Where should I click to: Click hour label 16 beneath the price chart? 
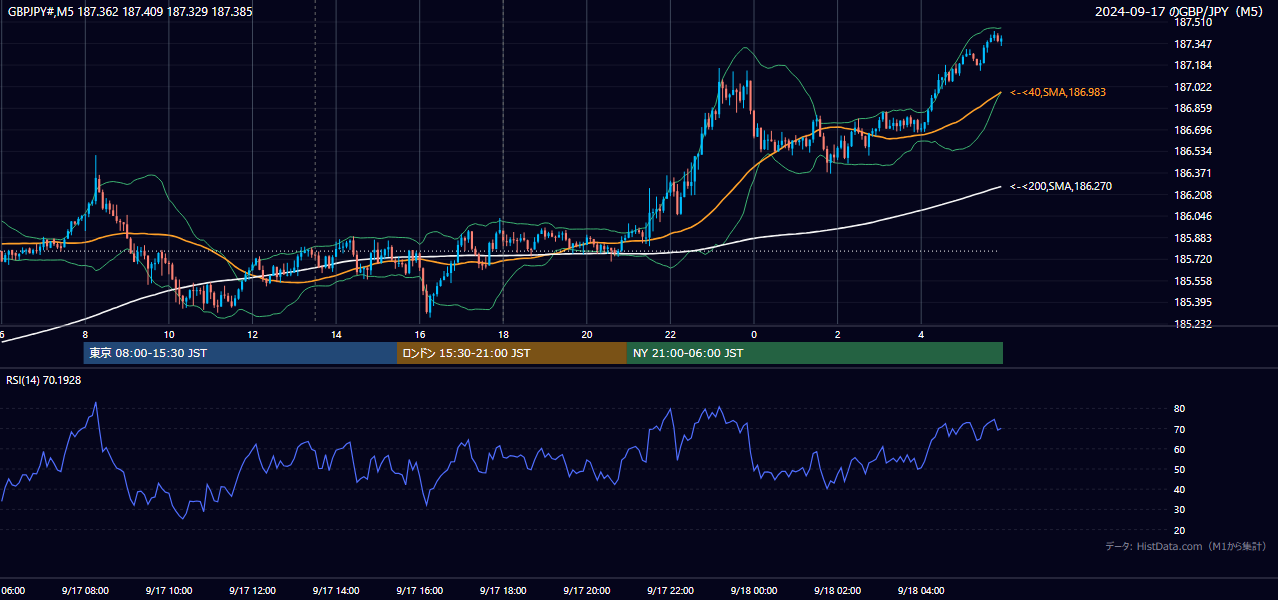tap(420, 334)
